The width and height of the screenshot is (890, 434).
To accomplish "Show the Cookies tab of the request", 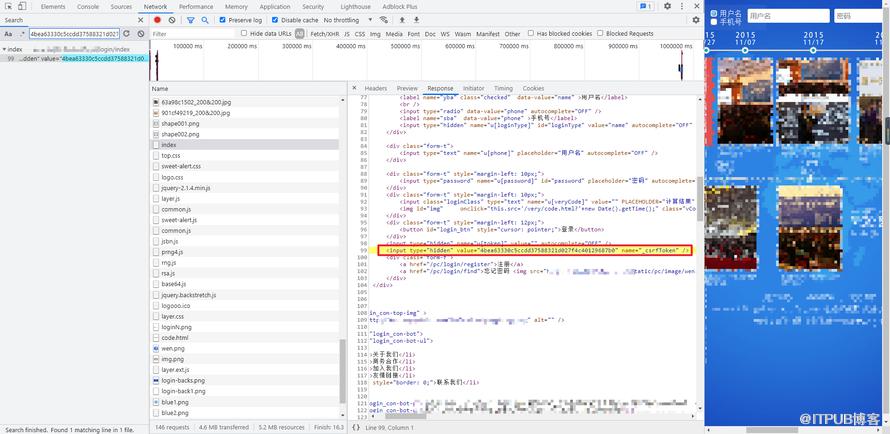I will coord(533,89).
